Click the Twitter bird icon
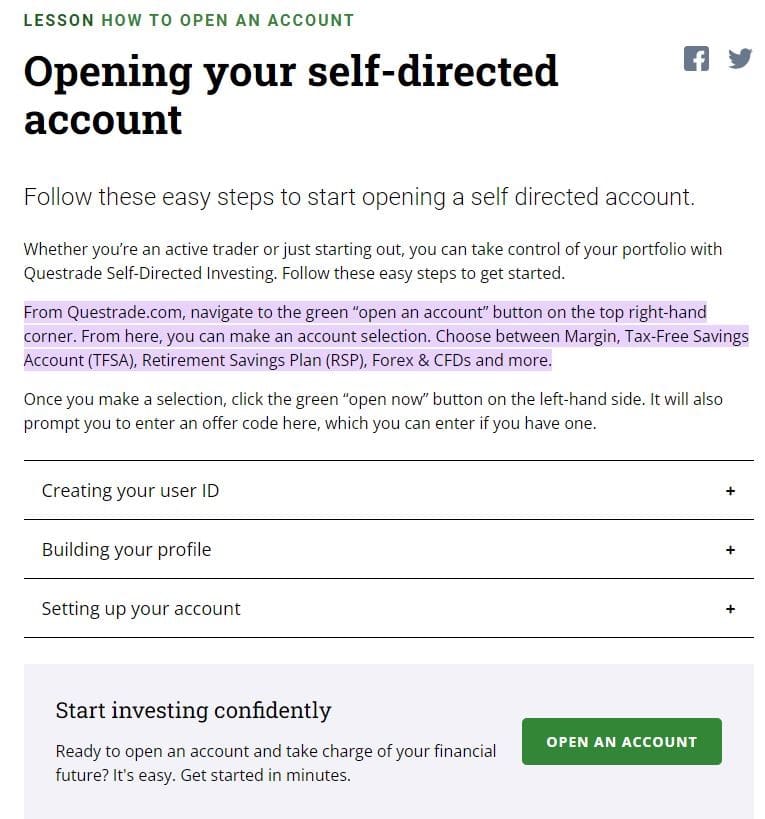 click(740, 58)
